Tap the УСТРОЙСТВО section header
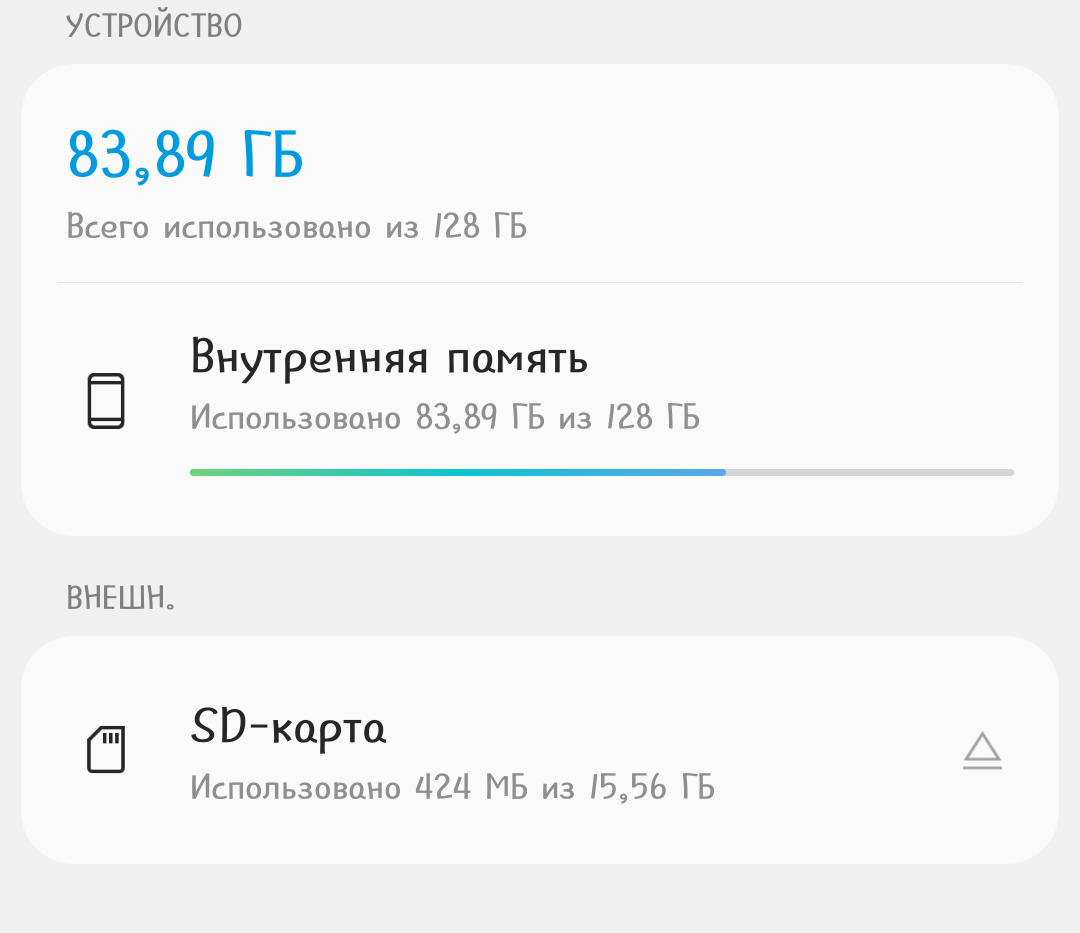1080x933 pixels. pyautogui.click(x=154, y=26)
